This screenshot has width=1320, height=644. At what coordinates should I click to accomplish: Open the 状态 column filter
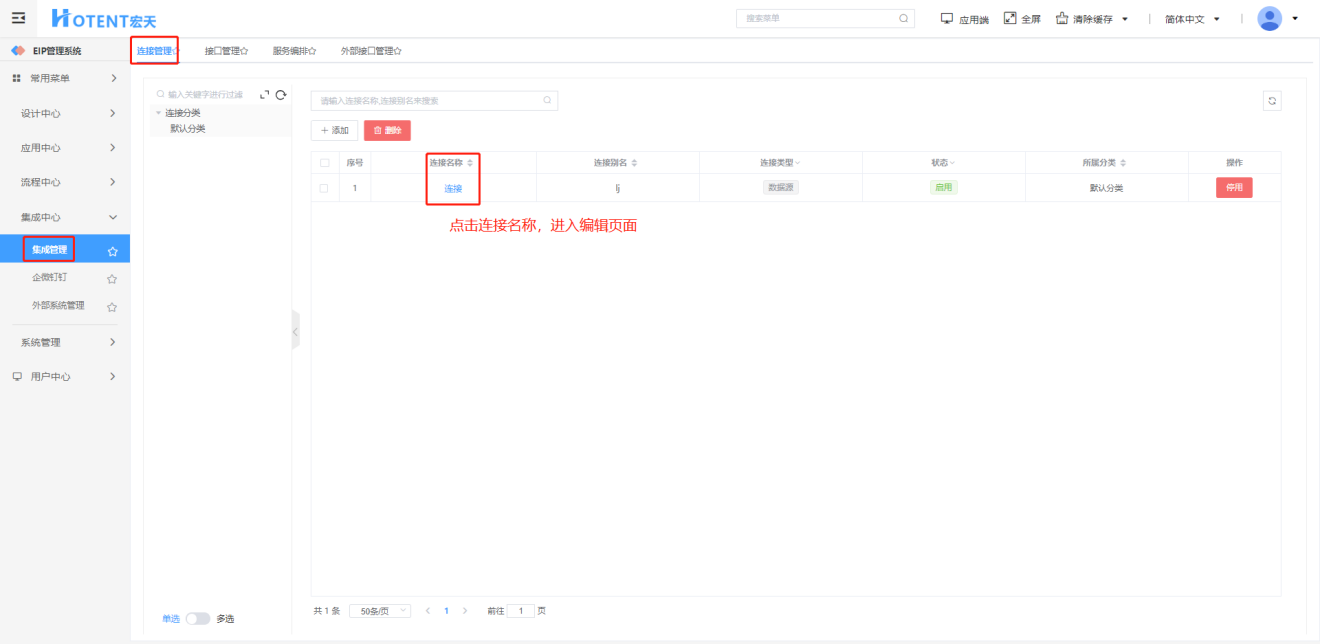click(x=952, y=163)
